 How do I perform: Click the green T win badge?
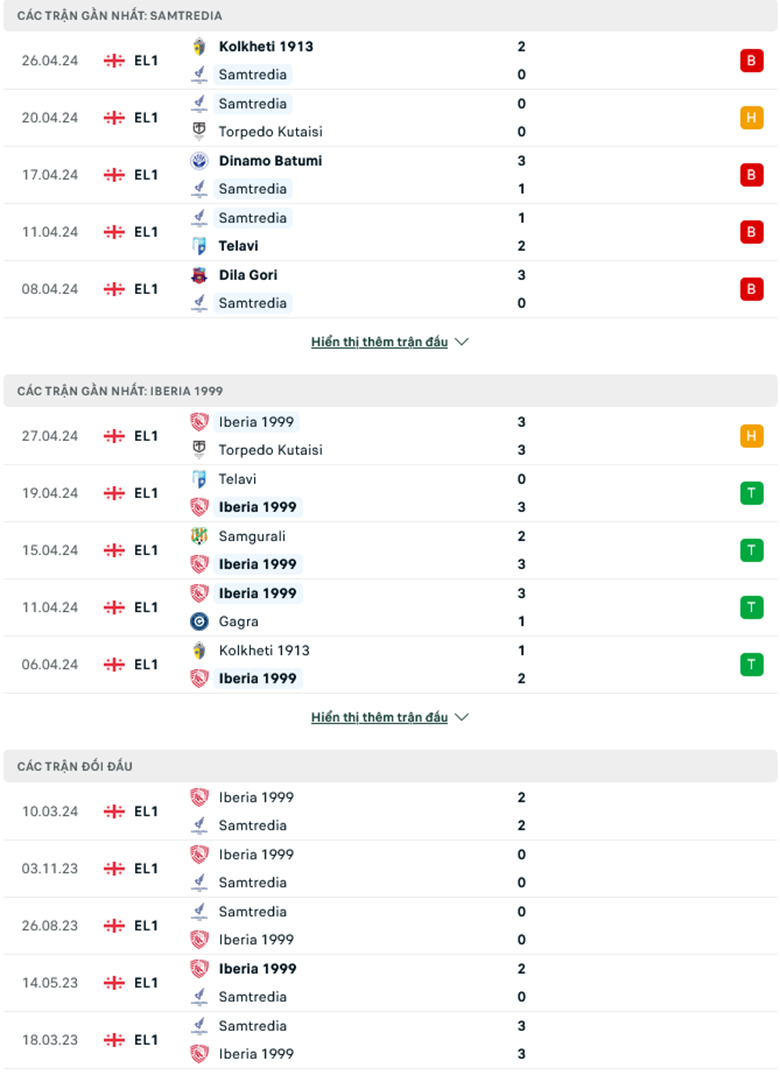pyautogui.click(x=751, y=493)
